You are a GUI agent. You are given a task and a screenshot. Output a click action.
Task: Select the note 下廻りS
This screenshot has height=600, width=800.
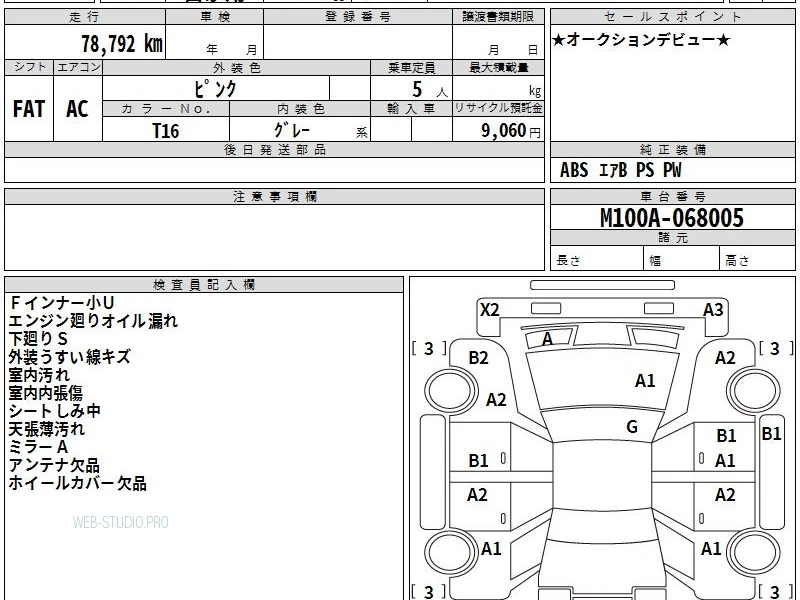pos(38,339)
